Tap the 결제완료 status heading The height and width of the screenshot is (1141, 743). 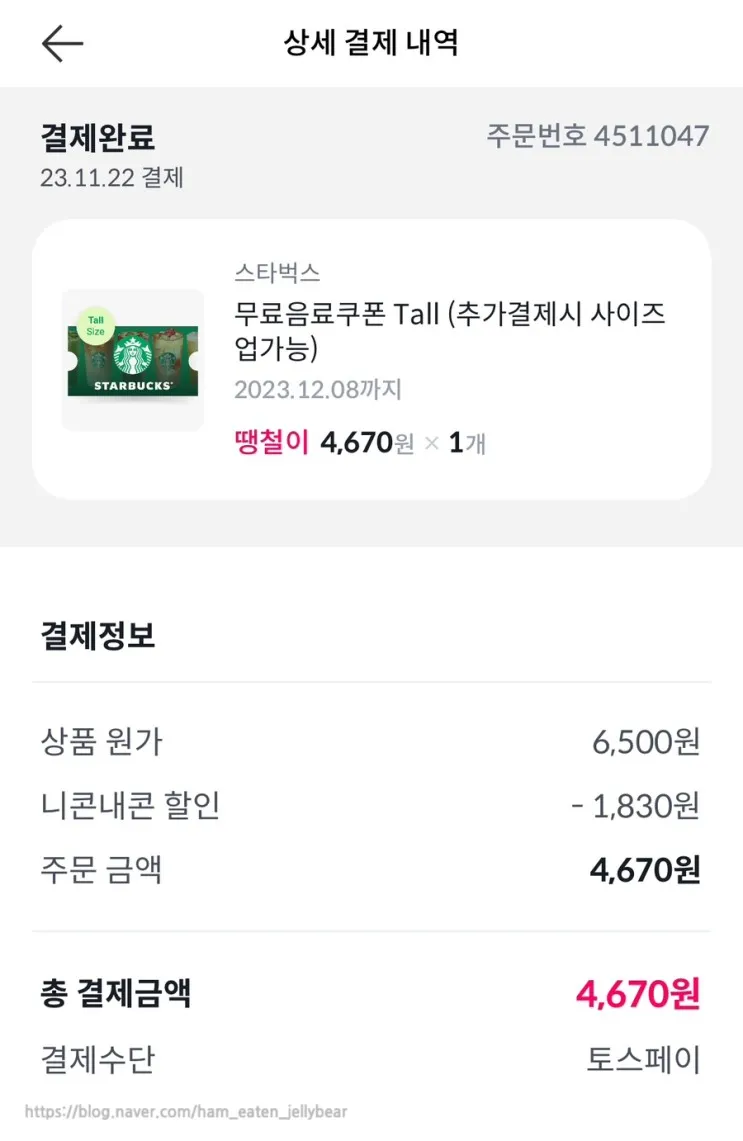pos(97,137)
